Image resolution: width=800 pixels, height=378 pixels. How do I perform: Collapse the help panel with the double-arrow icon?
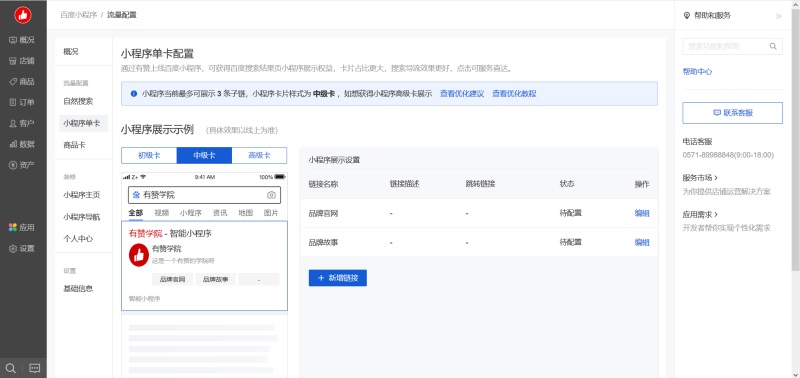click(x=778, y=16)
